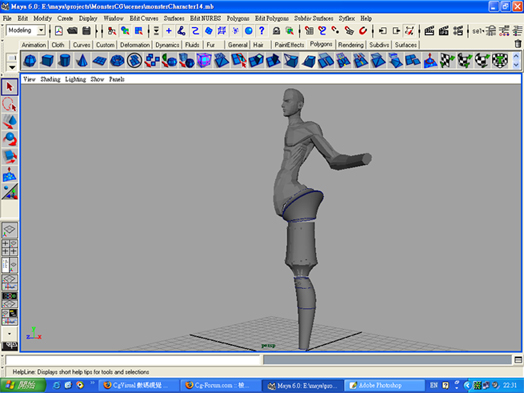
Task: Click the circled shelf icon after torus
Action: point(134,60)
